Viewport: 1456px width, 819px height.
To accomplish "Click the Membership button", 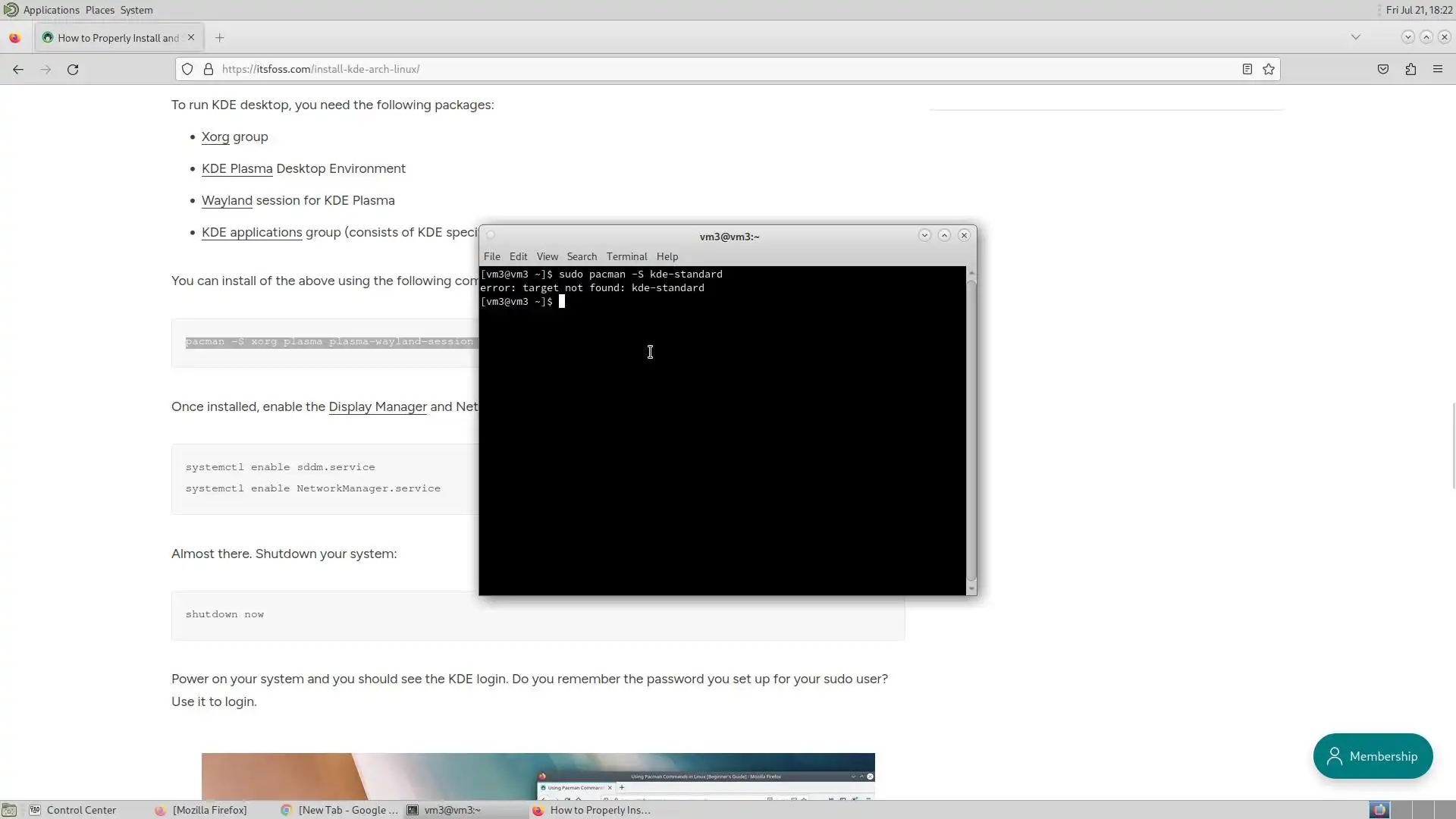I will 1373,756.
